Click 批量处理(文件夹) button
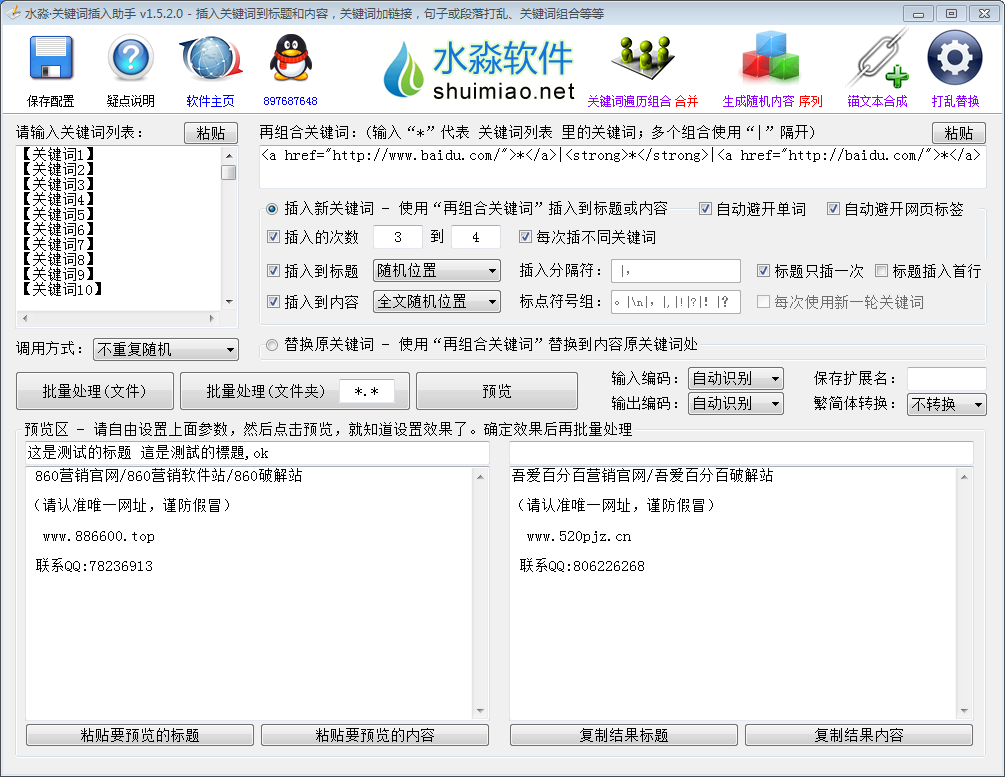The image size is (1005, 777). [x=265, y=391]
